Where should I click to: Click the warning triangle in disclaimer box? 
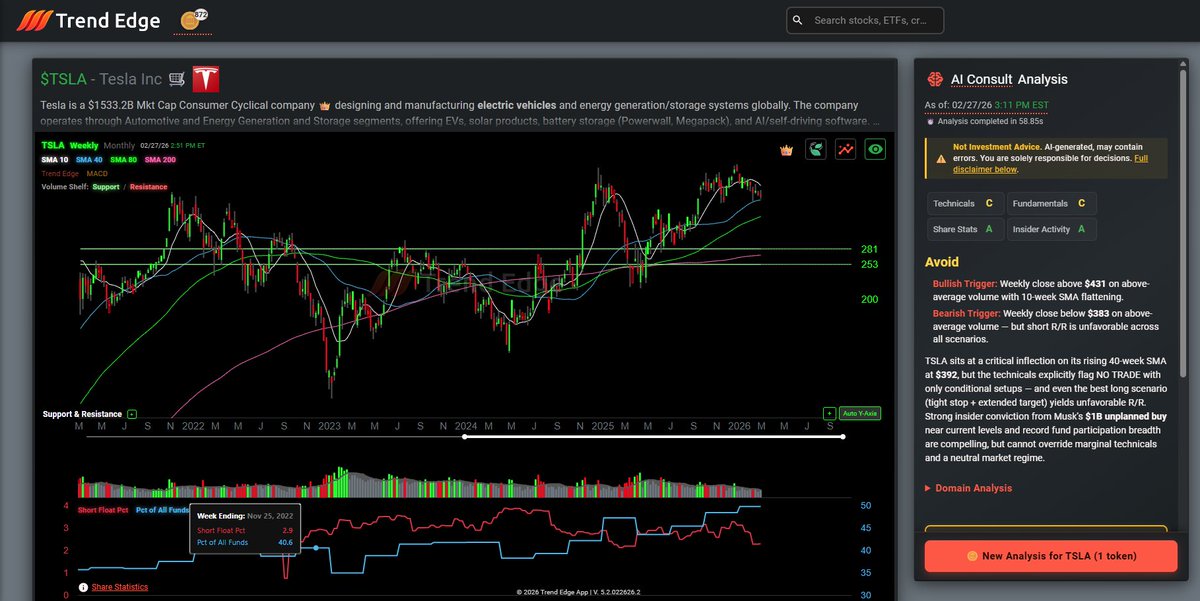coord(941,158)
